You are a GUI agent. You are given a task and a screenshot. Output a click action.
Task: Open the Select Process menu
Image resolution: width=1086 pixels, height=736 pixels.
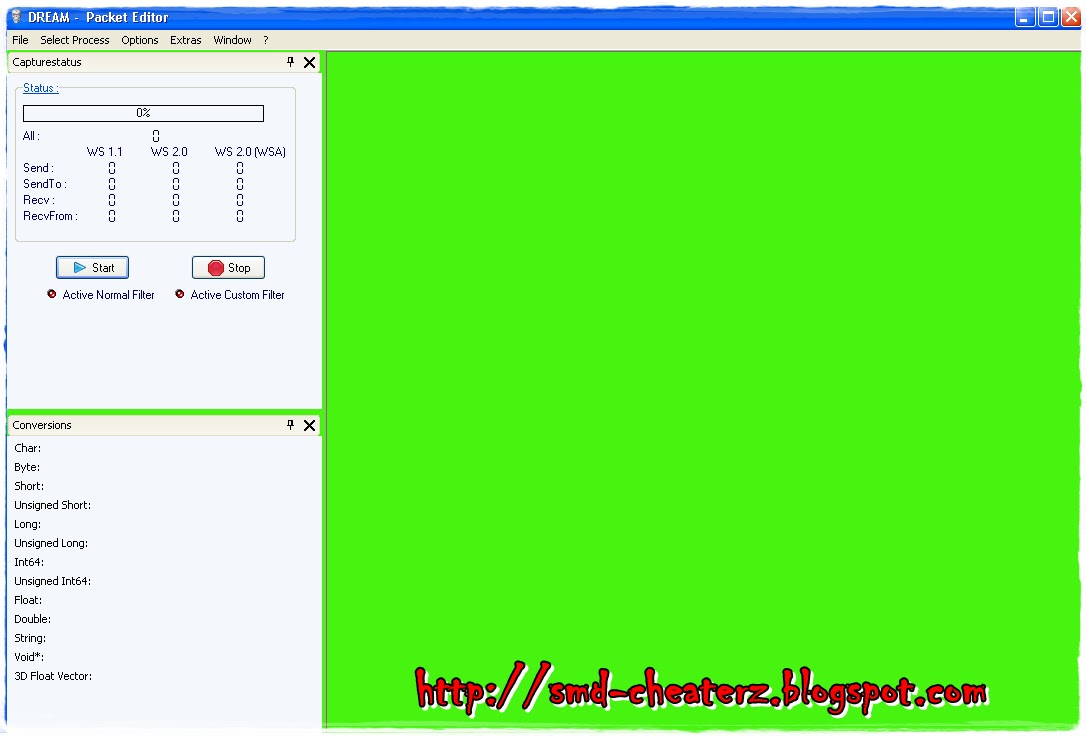(75, 40)
